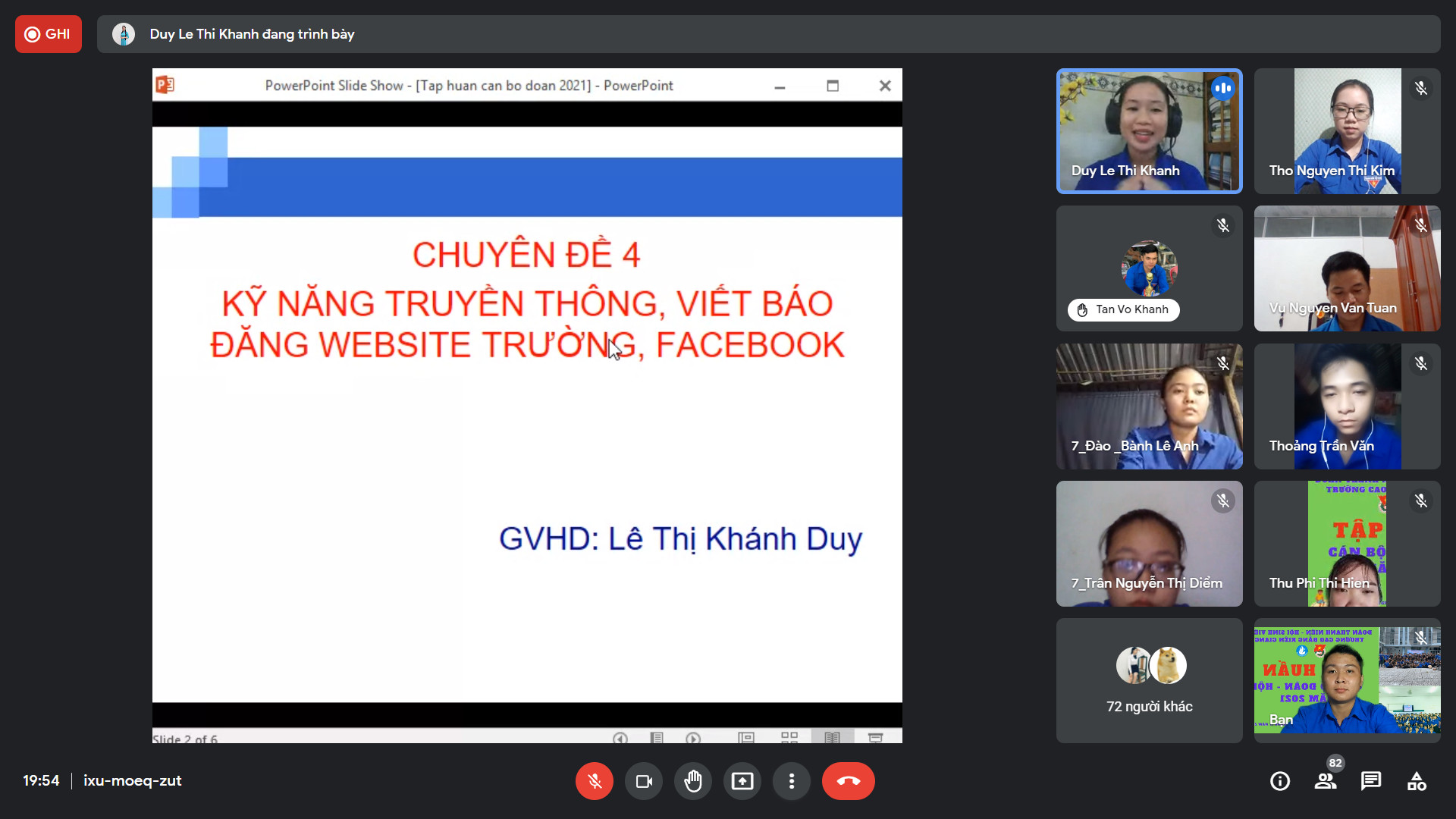Viewport: 1456px width, 819px height.
Task: Open the activities shapes icon
Action: click(1416, 781)
